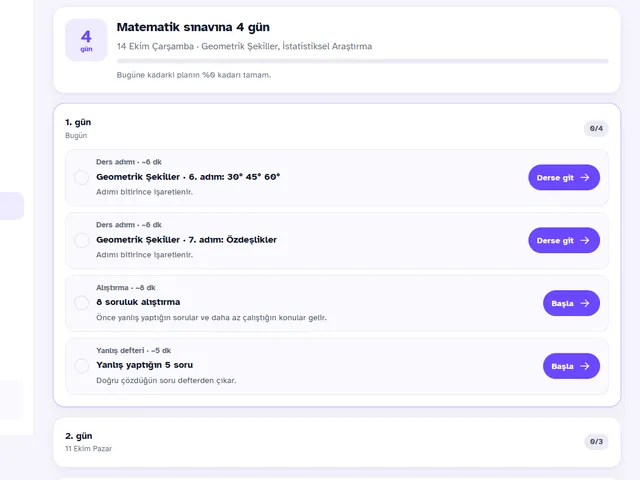
Task: Click the exam date text 14 Ekim Çarşamba
Action: 155,47
